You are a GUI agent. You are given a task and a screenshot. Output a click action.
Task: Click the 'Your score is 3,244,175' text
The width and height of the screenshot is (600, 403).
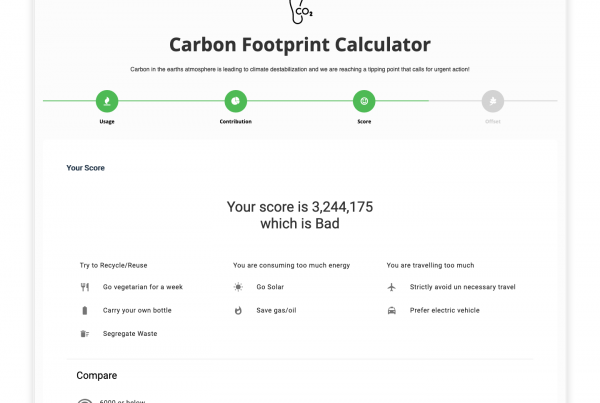(300, 207)
